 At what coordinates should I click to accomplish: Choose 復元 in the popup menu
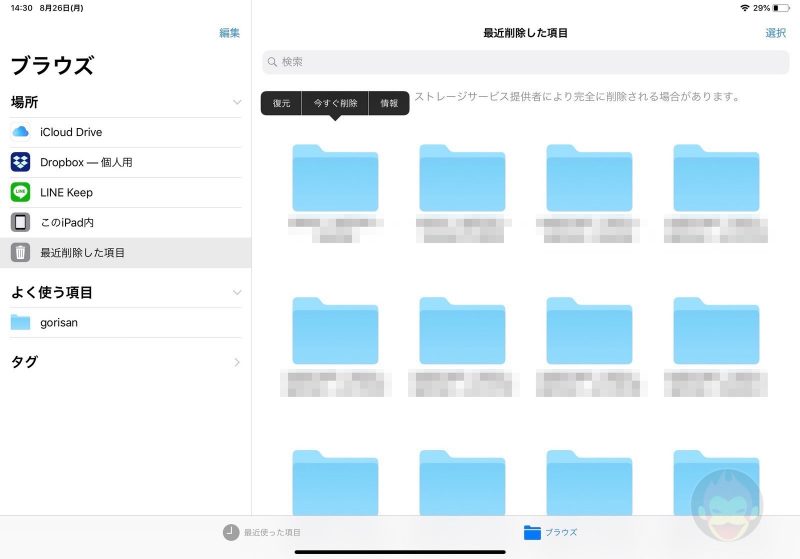click(x=281, y=103)
